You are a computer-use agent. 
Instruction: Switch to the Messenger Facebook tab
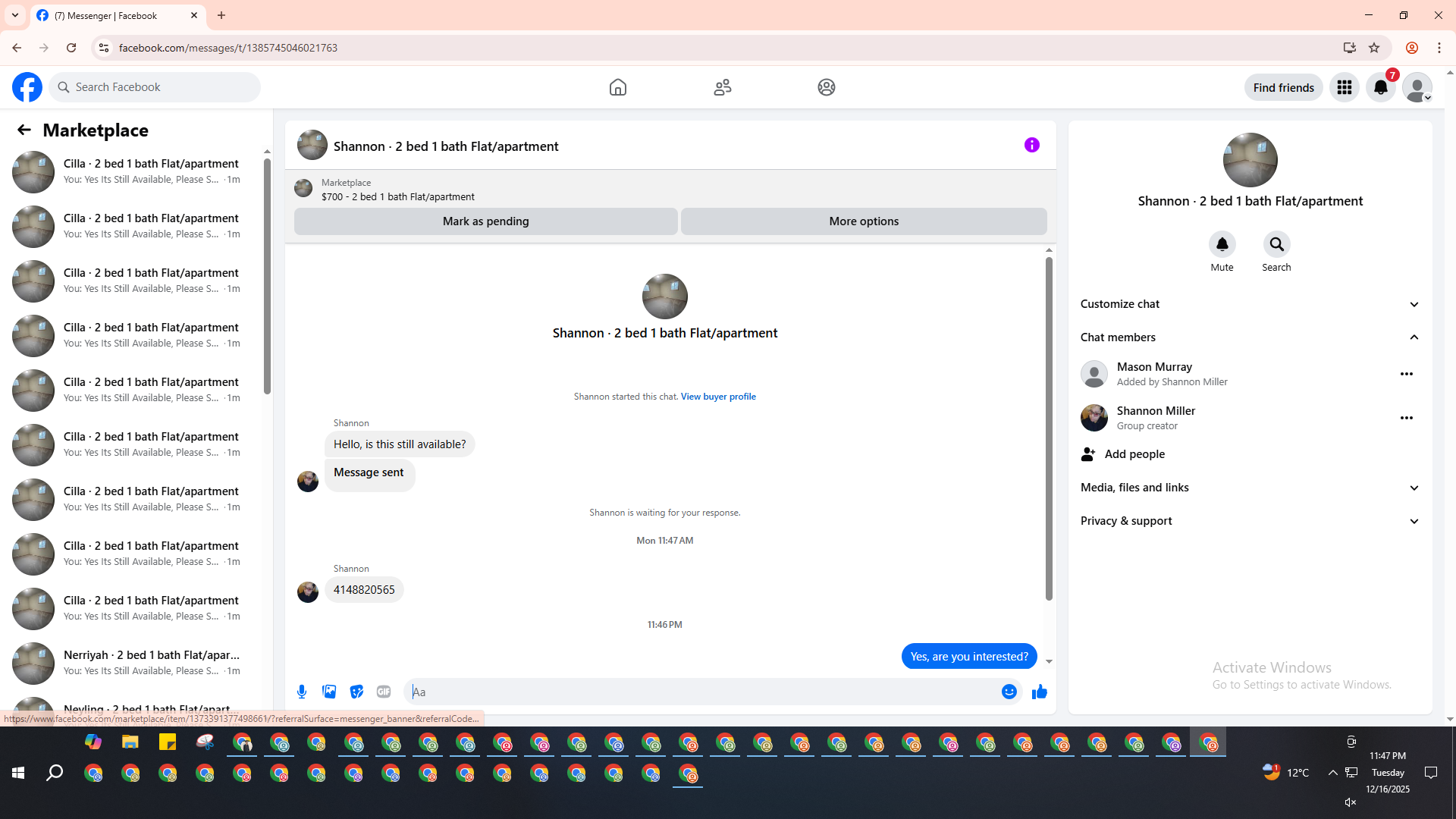click(x=118, y=16)
